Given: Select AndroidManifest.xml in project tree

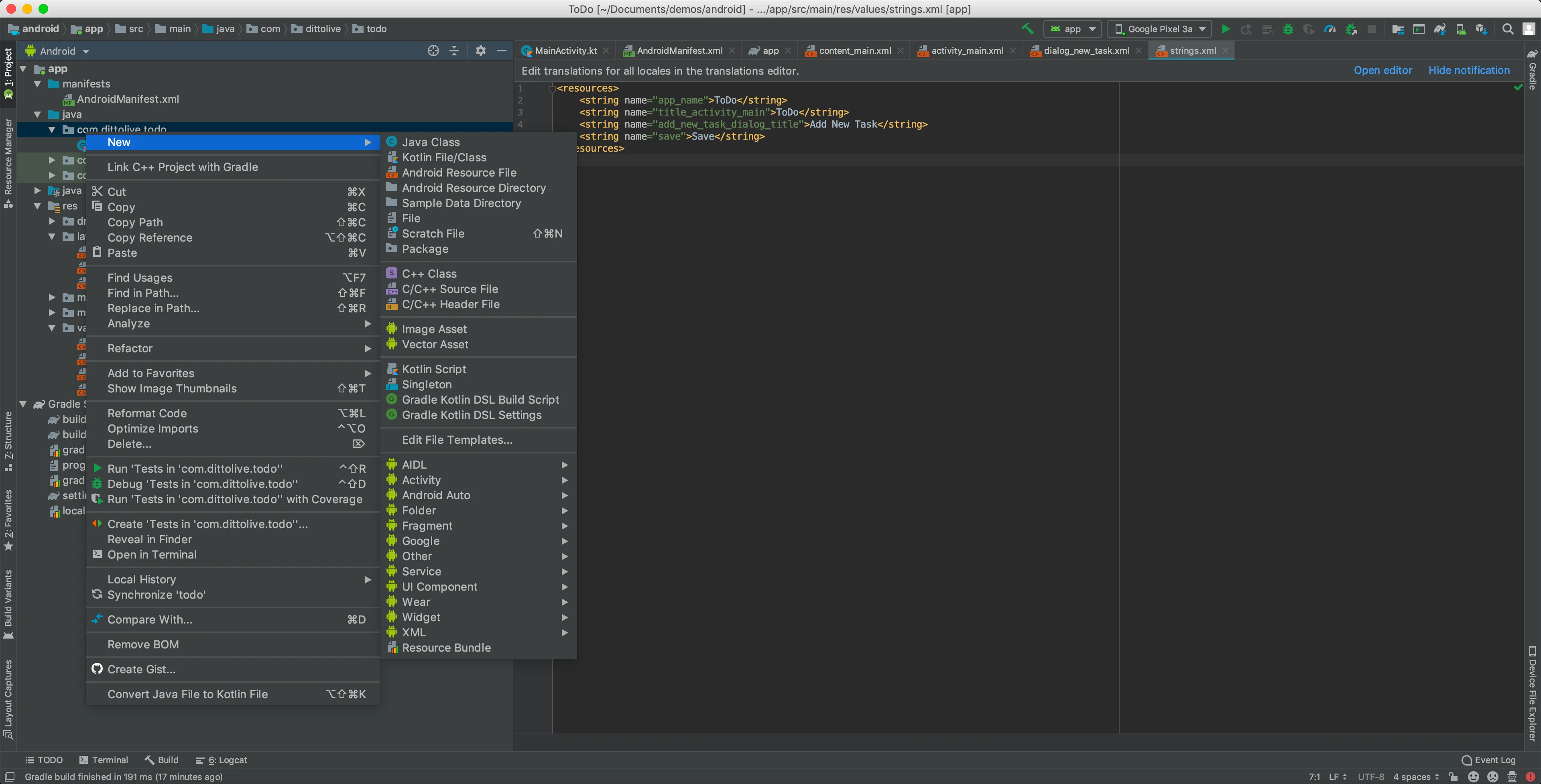Looking at the screenshot, I should pyautogui.click(x=128, y=99).
